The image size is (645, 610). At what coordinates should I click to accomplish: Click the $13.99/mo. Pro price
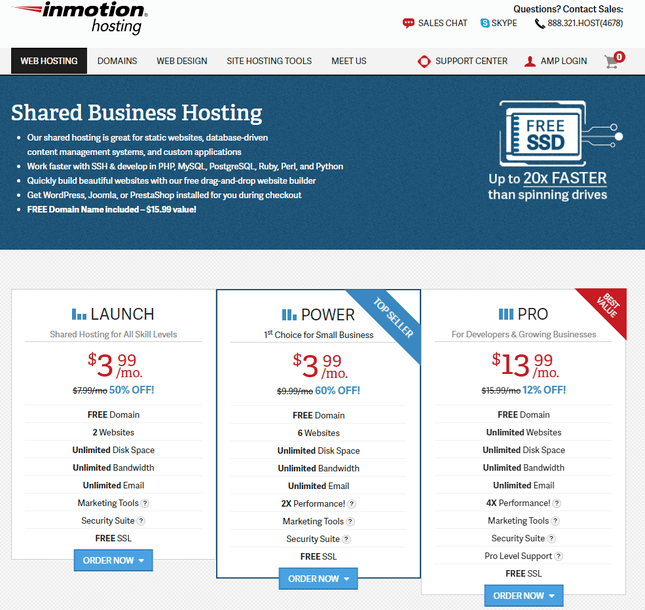click(x=525, y=365)
